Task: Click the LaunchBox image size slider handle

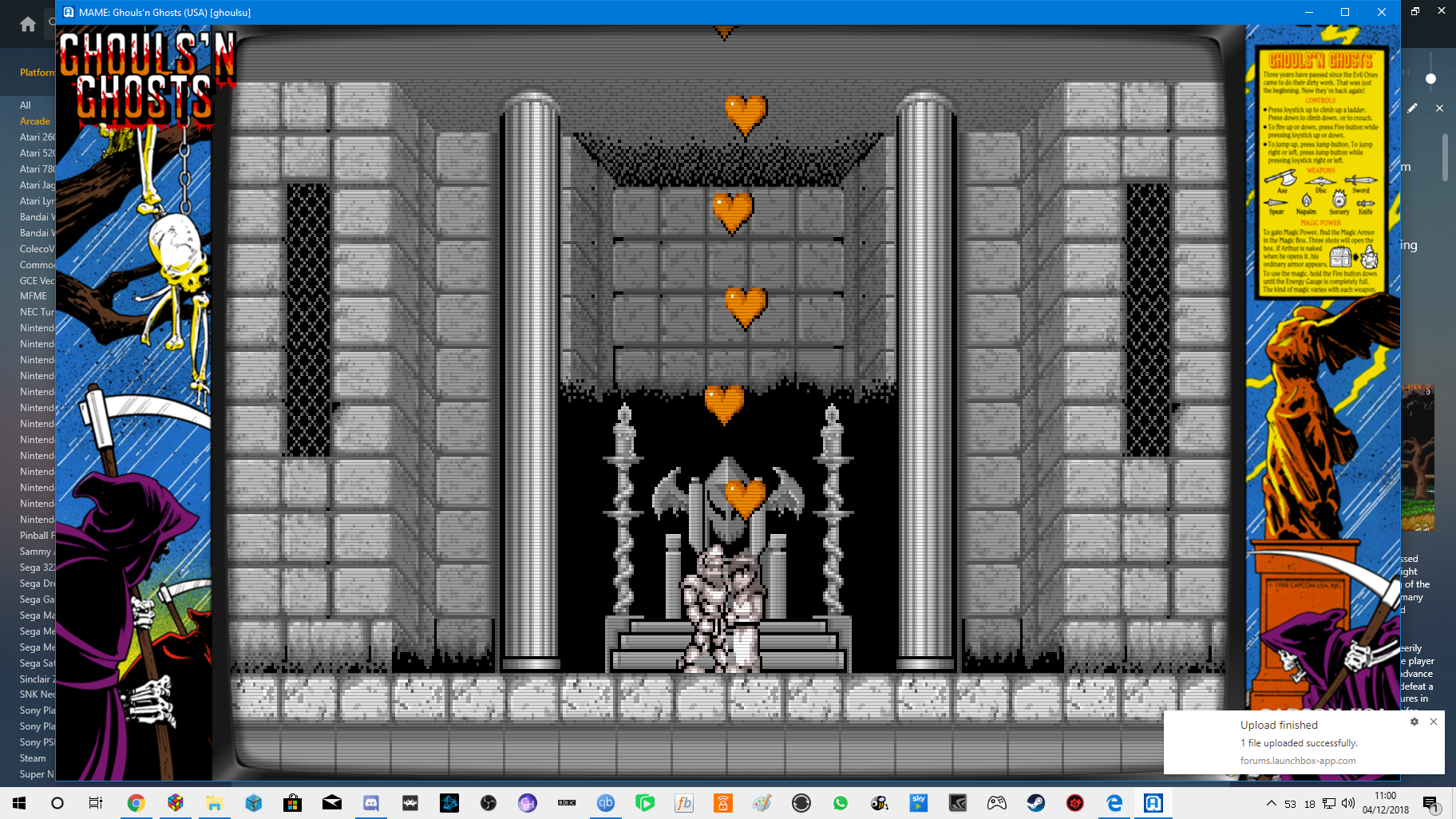Action: click(1430, 78)
